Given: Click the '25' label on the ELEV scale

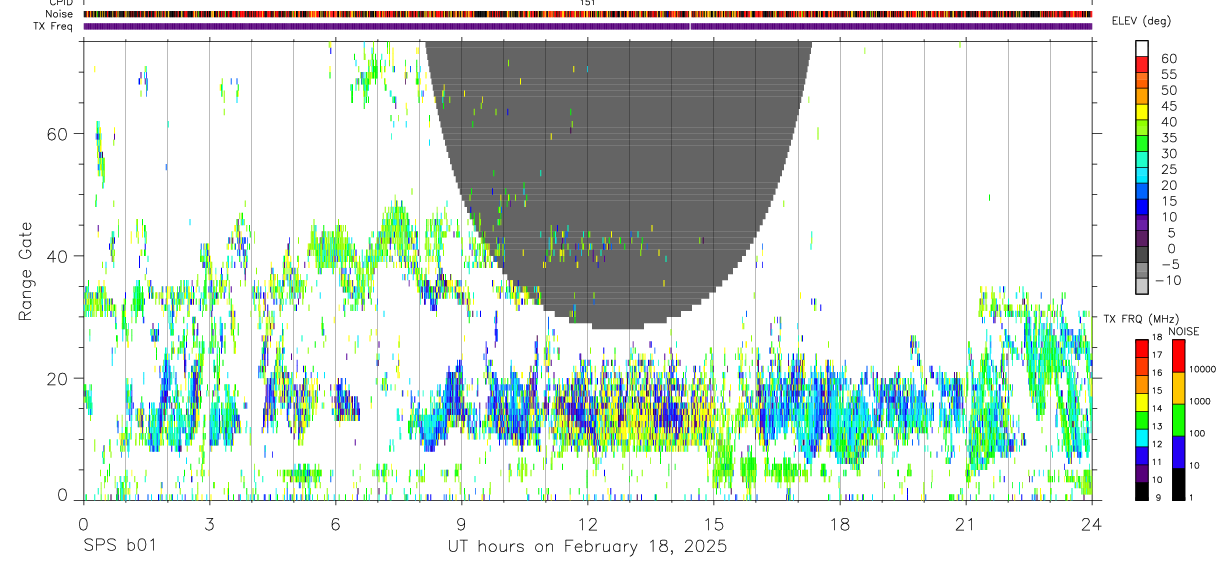Looking at the screenshot, I should (1168, 170).
